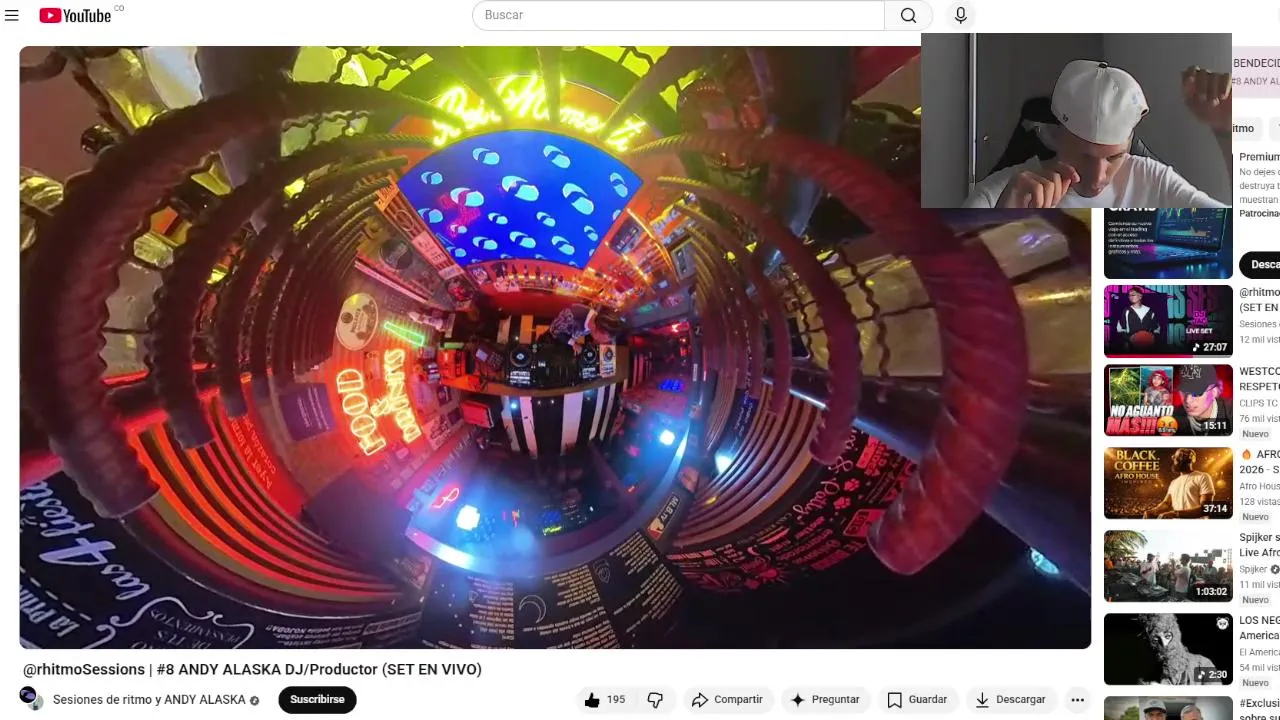Screen dimensions: 1280x720
Task: Open channel name Sesiones de ritmo y ANDY ALASKA
Action: (149, 700)
